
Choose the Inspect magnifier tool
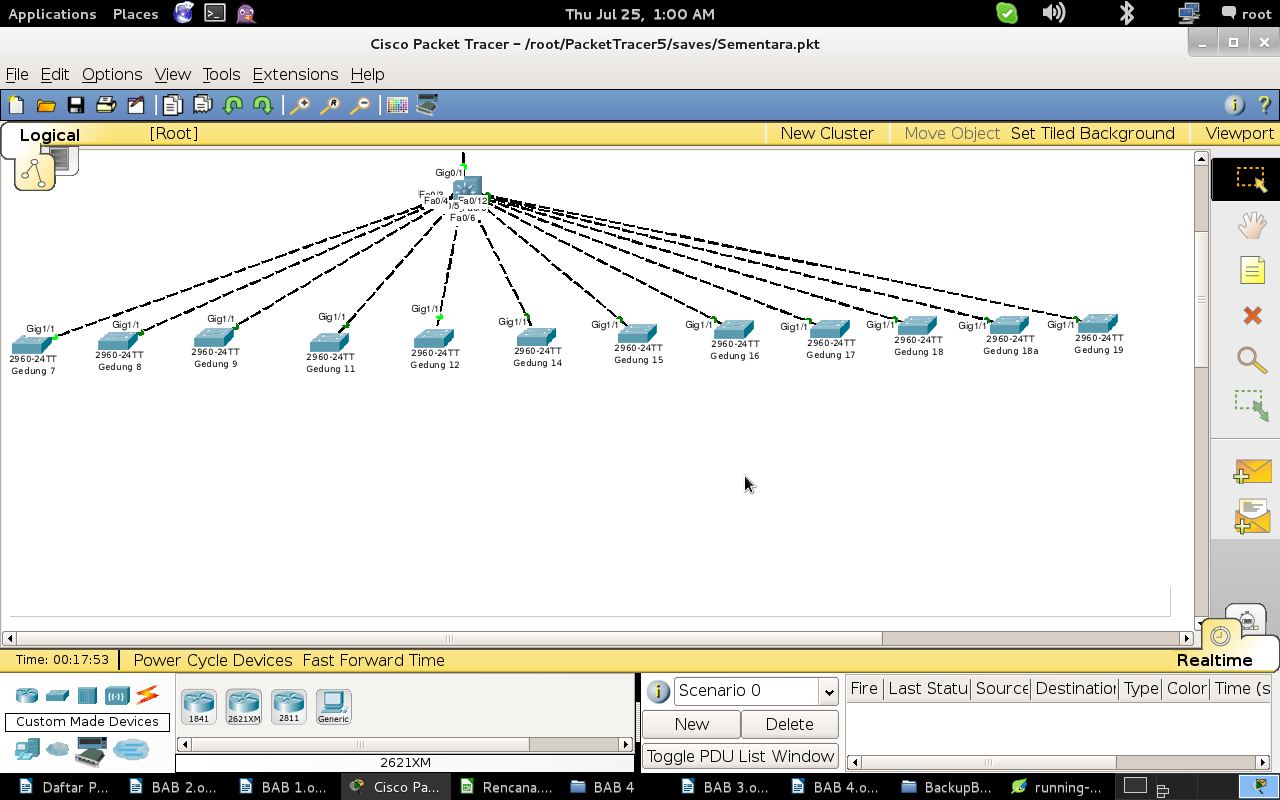pos(1251,361)
